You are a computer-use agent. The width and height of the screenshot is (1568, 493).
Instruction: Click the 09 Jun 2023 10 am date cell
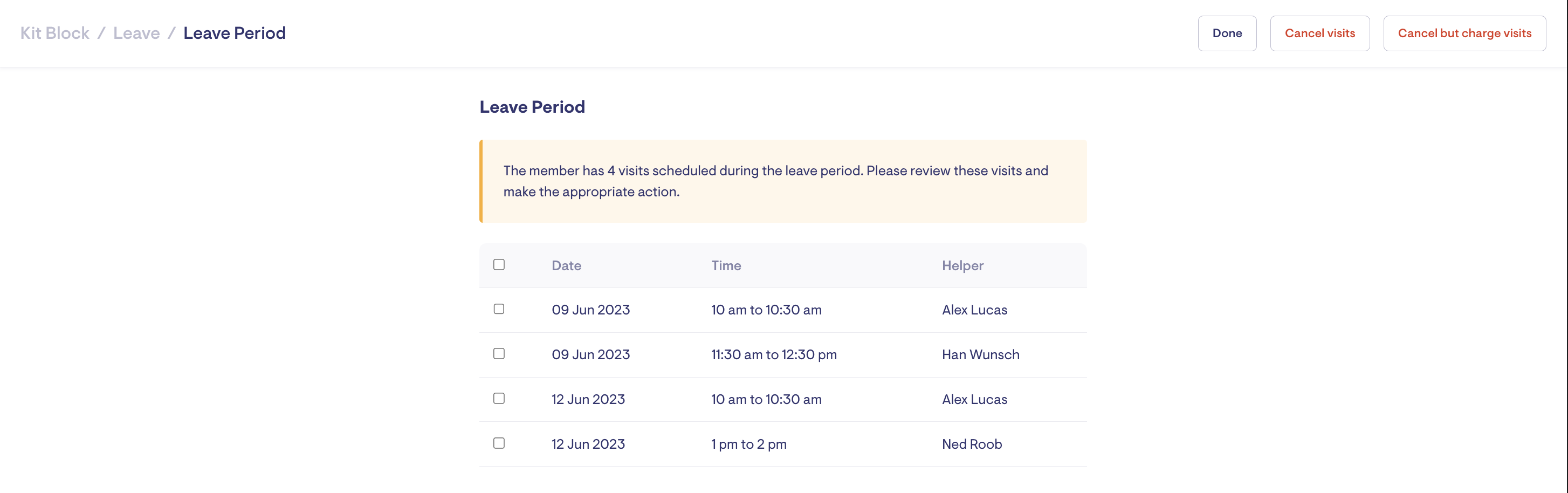pyautogui.click(x=590, y=310)
